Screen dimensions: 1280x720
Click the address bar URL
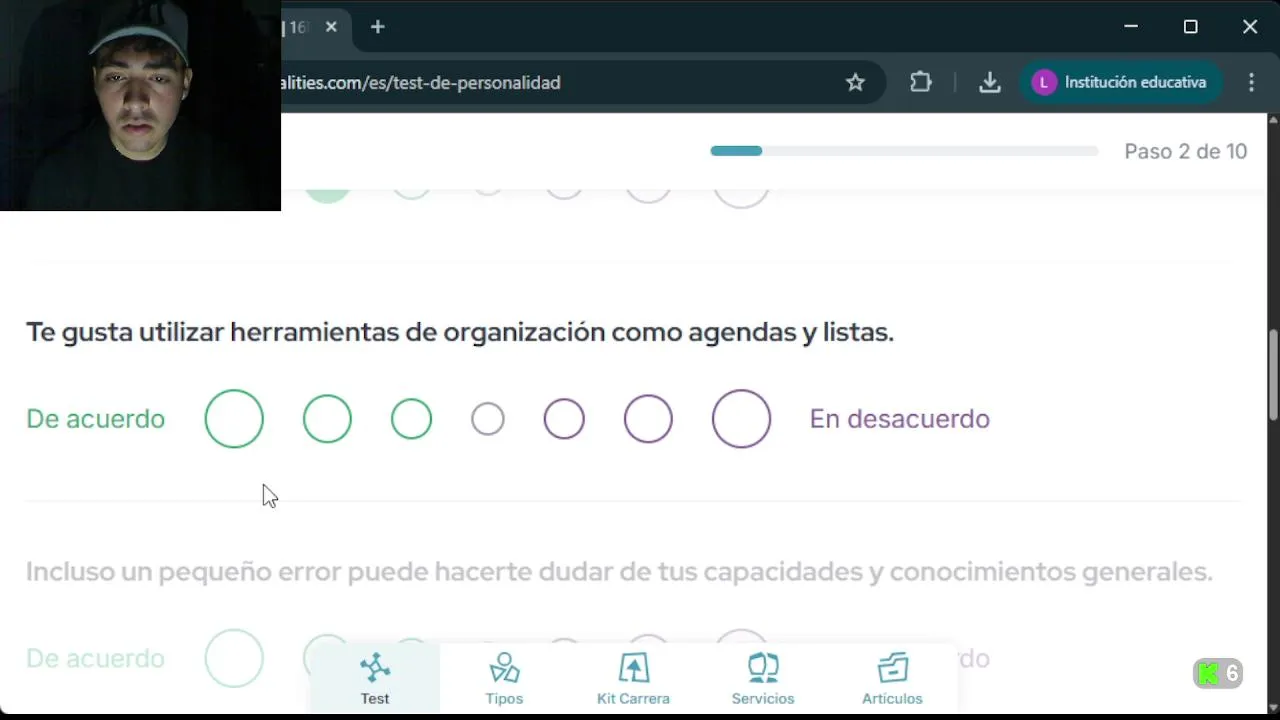point(421,83)
